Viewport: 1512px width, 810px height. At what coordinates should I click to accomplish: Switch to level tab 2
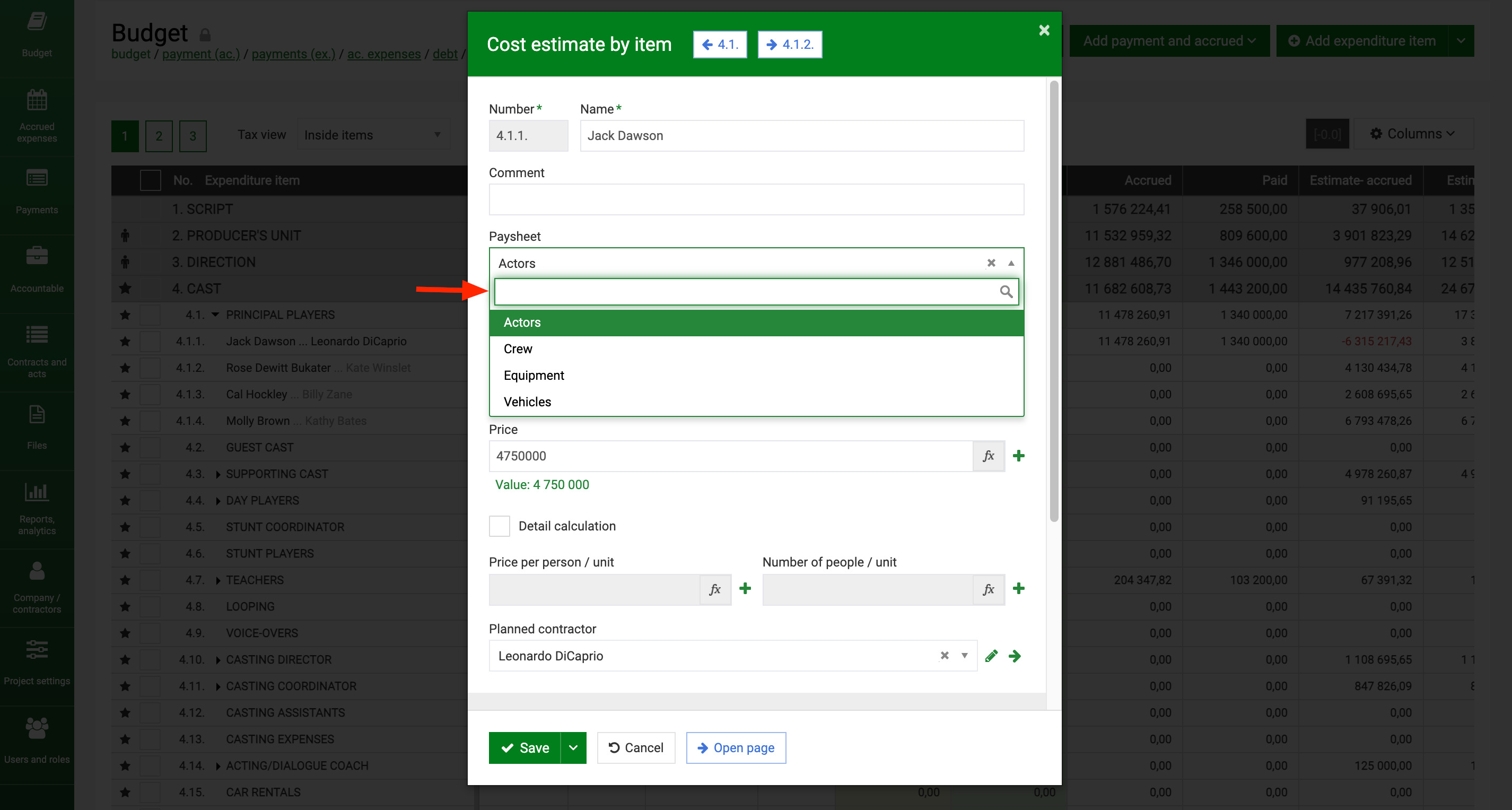(x=159, y=136)
